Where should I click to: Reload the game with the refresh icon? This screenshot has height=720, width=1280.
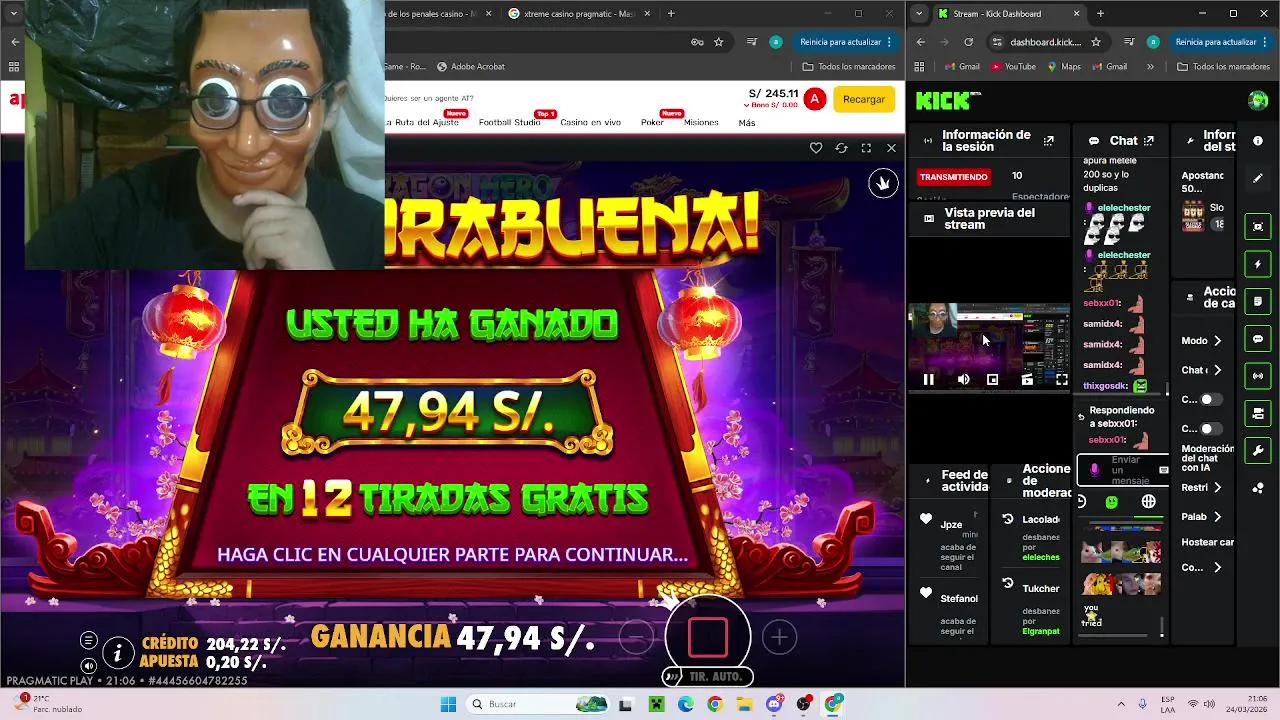point(841,148)
